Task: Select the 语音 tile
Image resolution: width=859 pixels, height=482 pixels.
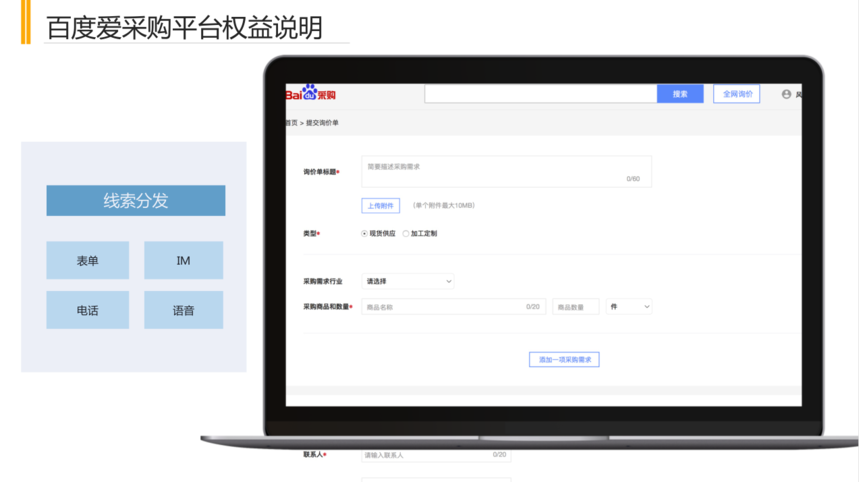Action: pos(184,310)
